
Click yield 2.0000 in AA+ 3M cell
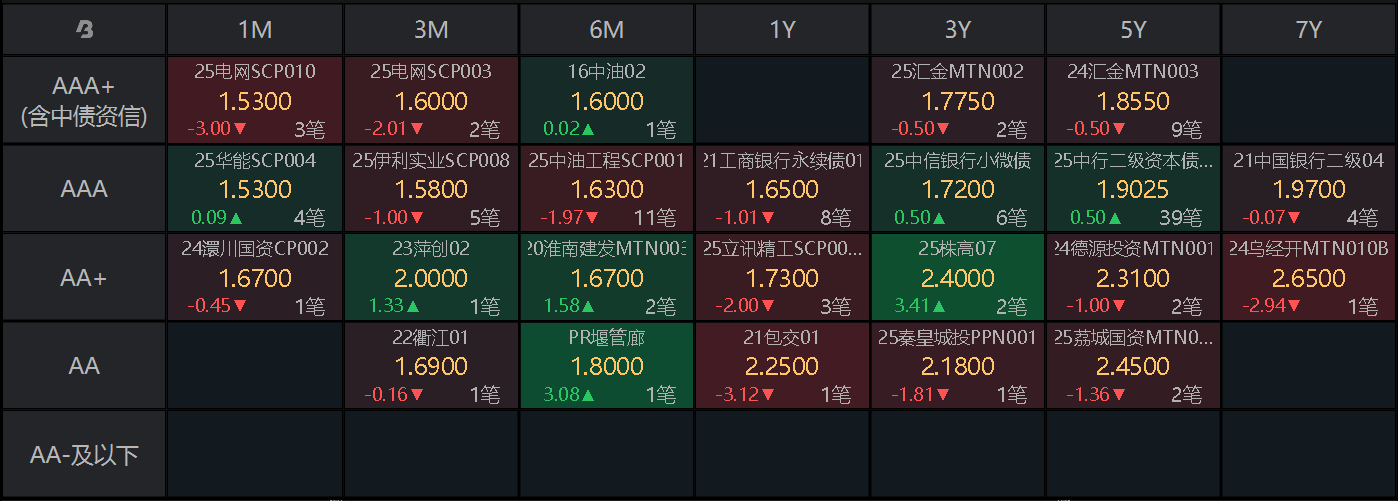[431, 277]
